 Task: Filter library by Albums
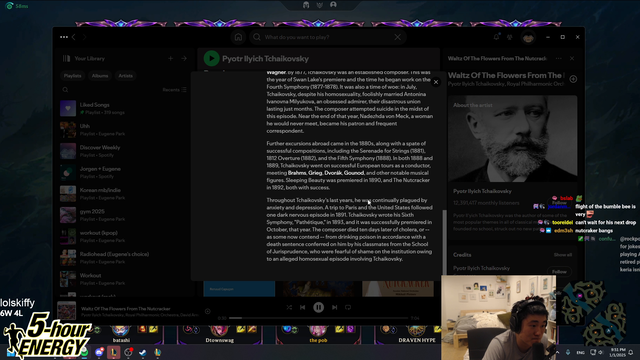click(100, 76)
